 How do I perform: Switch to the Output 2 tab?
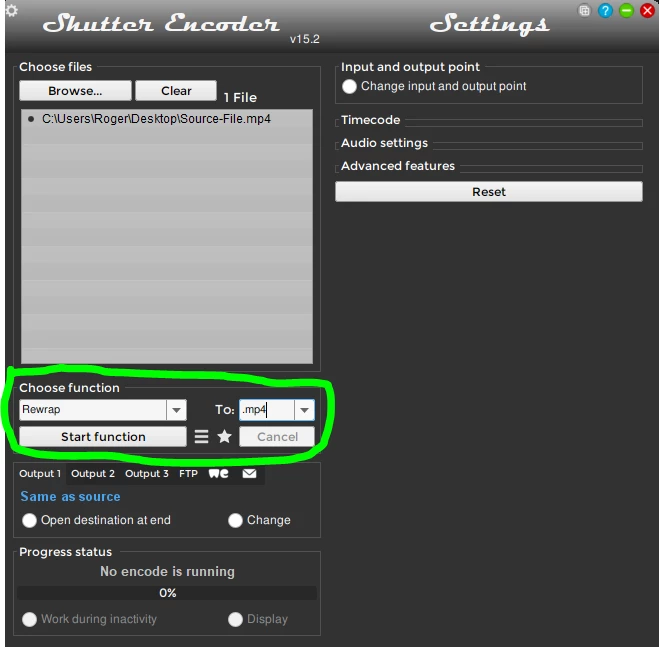click(x=92, y=474)
